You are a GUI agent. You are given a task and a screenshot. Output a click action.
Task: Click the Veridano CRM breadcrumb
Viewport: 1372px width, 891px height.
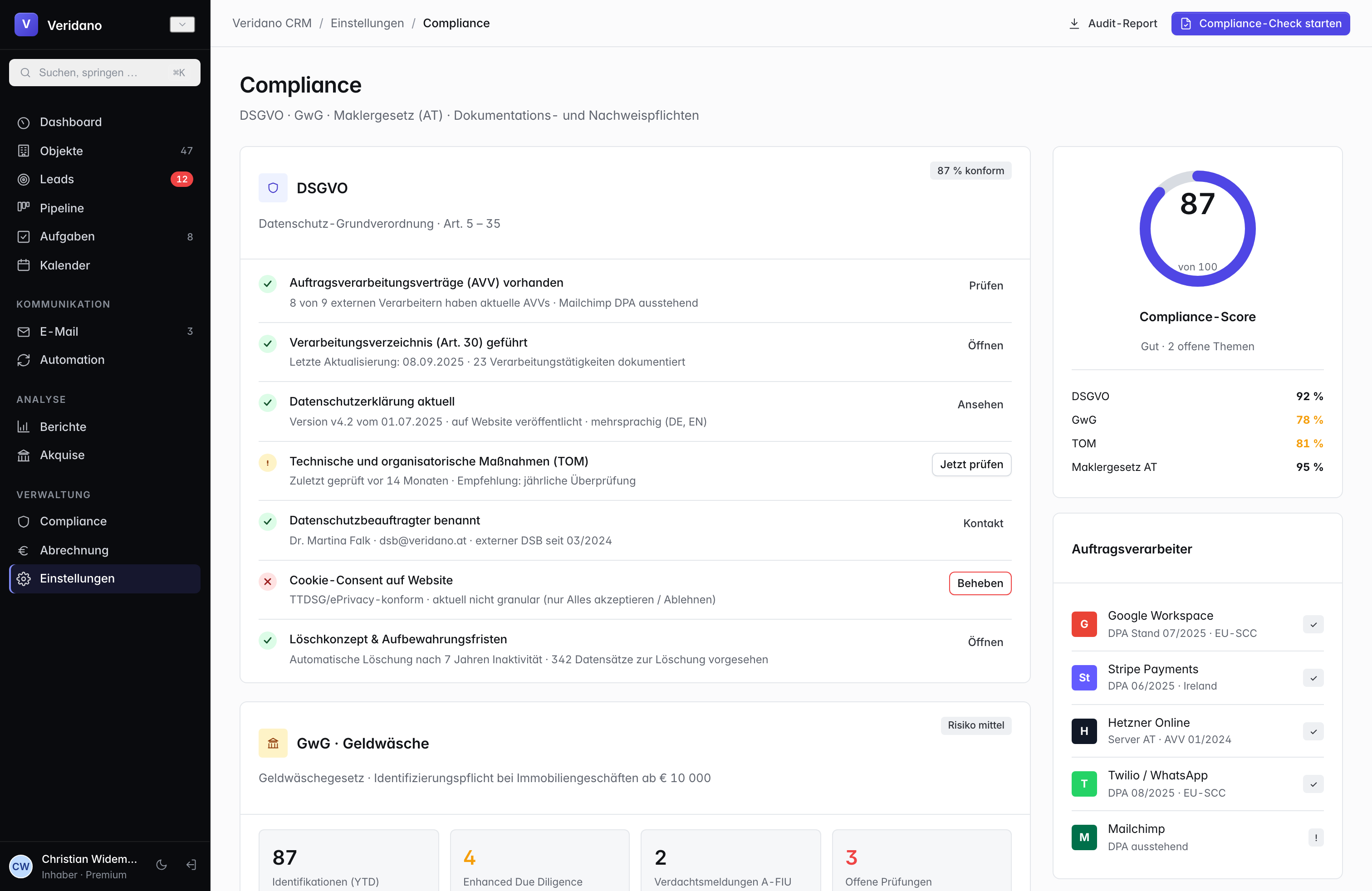point(271,23)
